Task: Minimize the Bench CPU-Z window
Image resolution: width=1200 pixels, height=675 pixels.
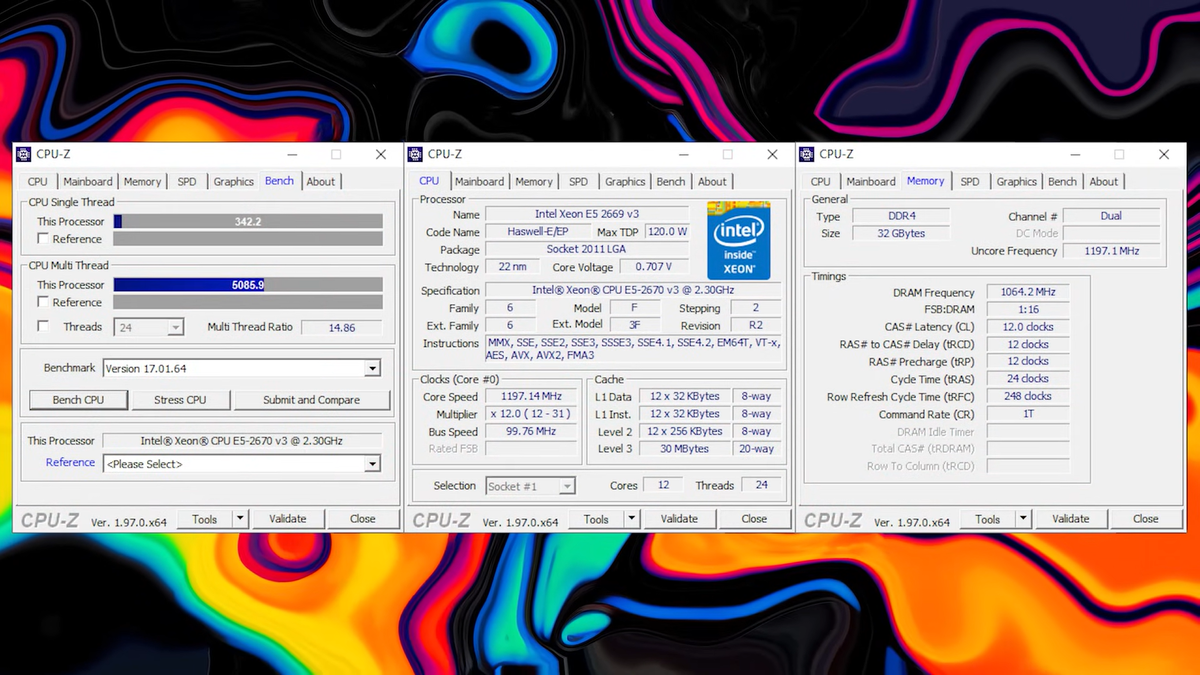Action: click(x=292, y=154)
